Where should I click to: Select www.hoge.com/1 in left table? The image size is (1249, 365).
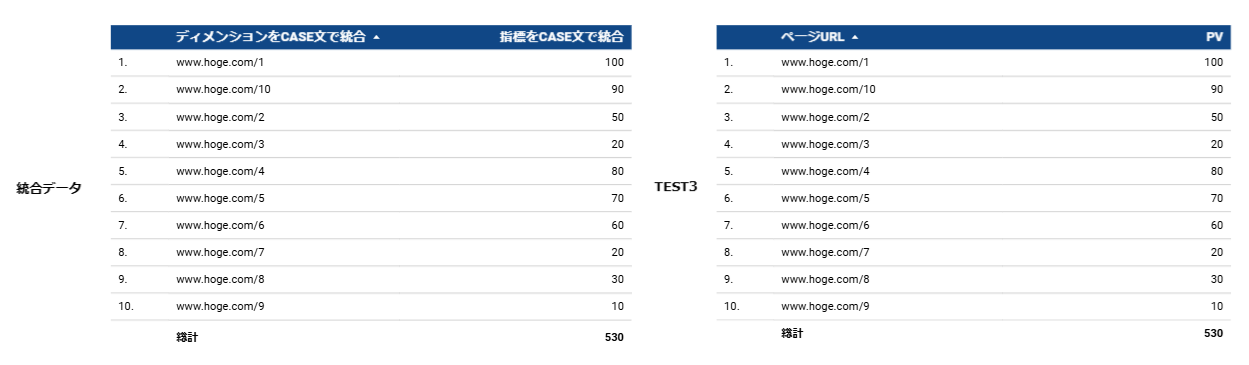(x=219, y=62)
